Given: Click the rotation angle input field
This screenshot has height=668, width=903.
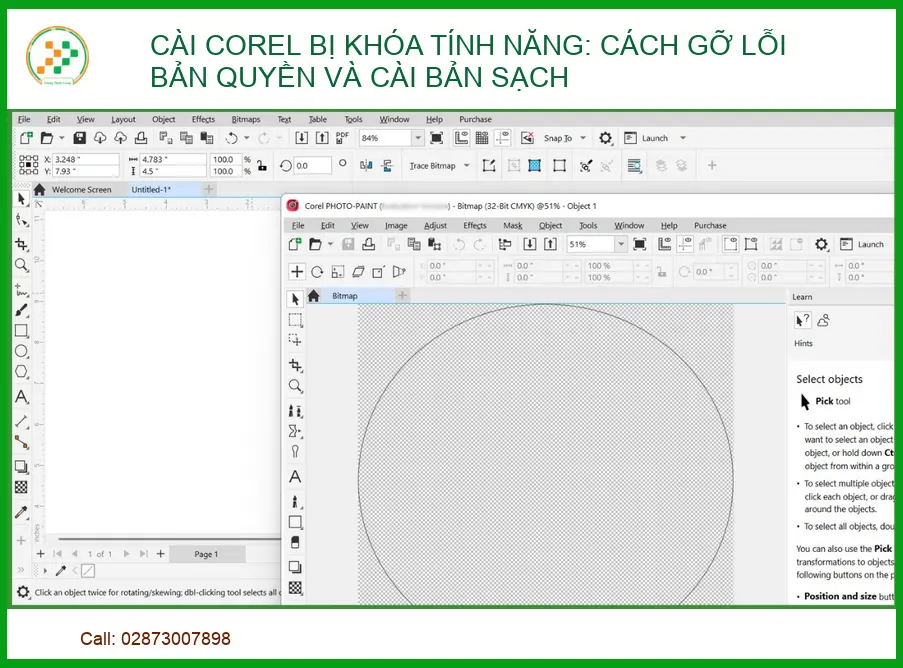Looking at the screenshot, I should pos(313,166).
